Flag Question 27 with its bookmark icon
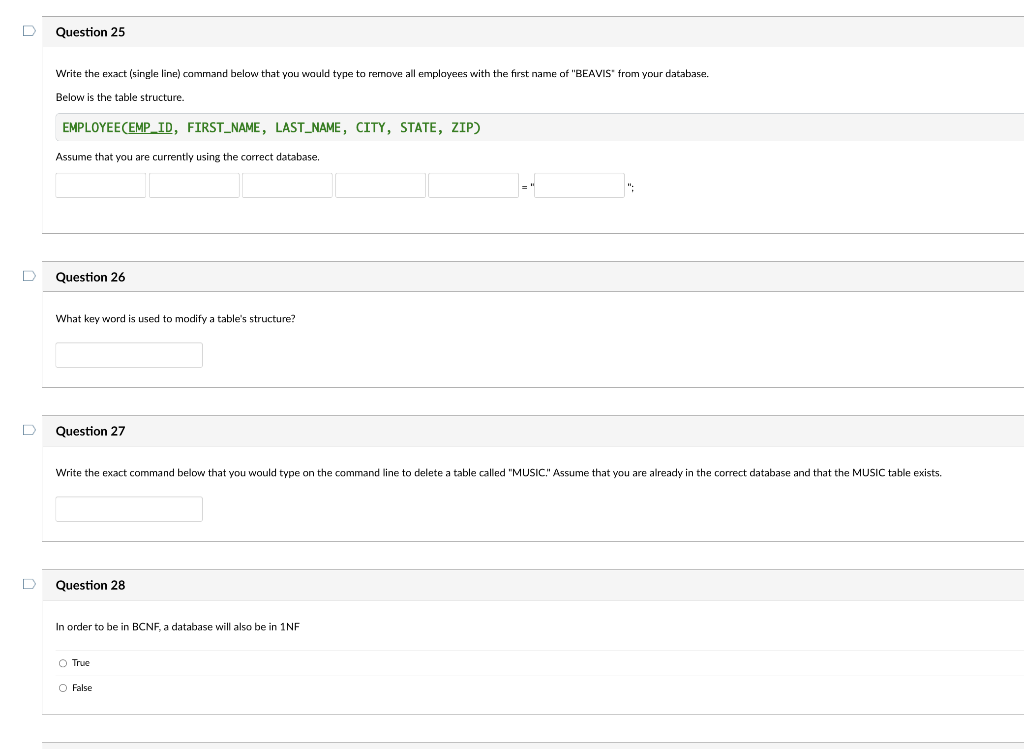 [x=29, y=430]
